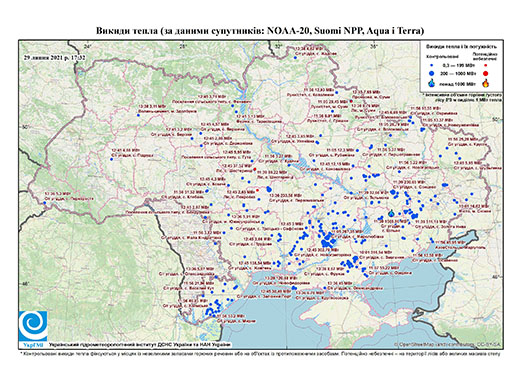Select the large red circle in the legend

coord(485,73)
